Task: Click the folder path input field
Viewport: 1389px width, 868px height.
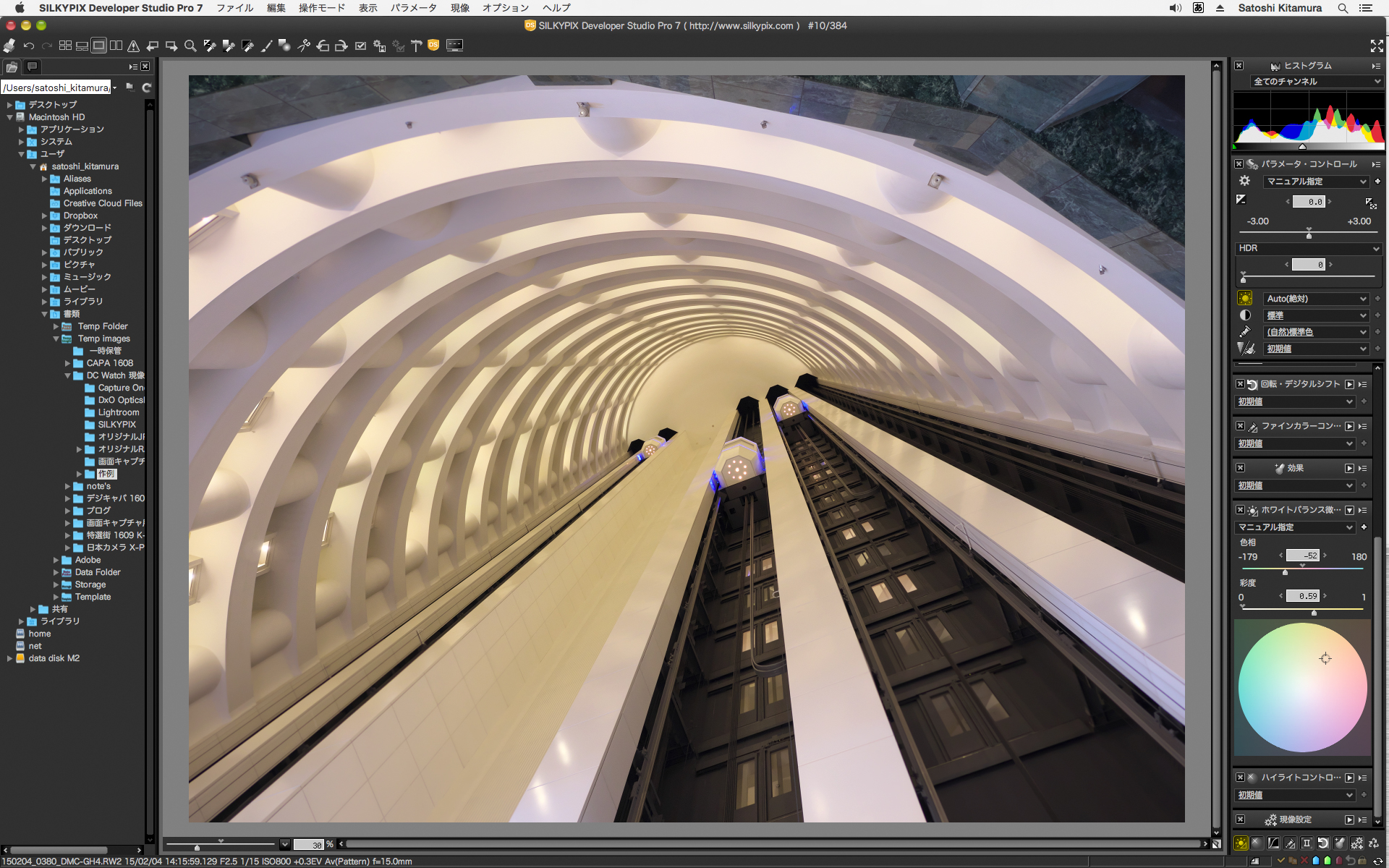Action: (56, 88)
